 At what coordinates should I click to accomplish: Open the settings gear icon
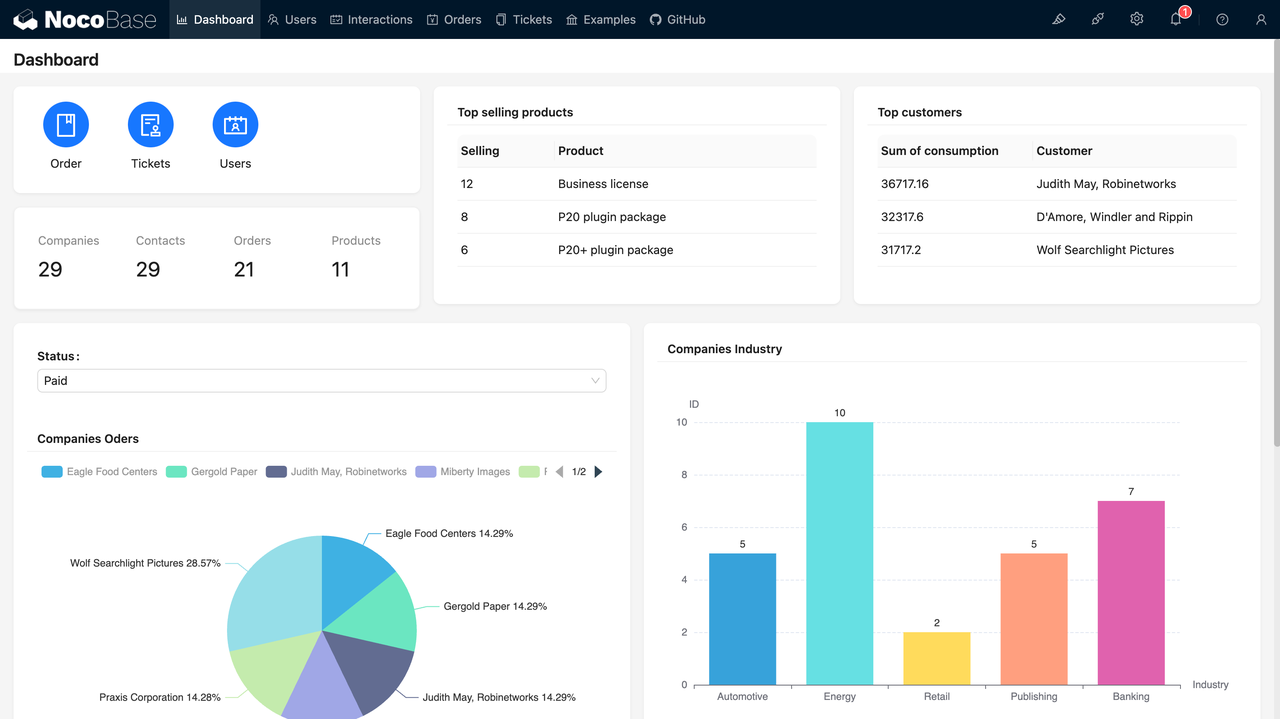[x=1136, y=19]
